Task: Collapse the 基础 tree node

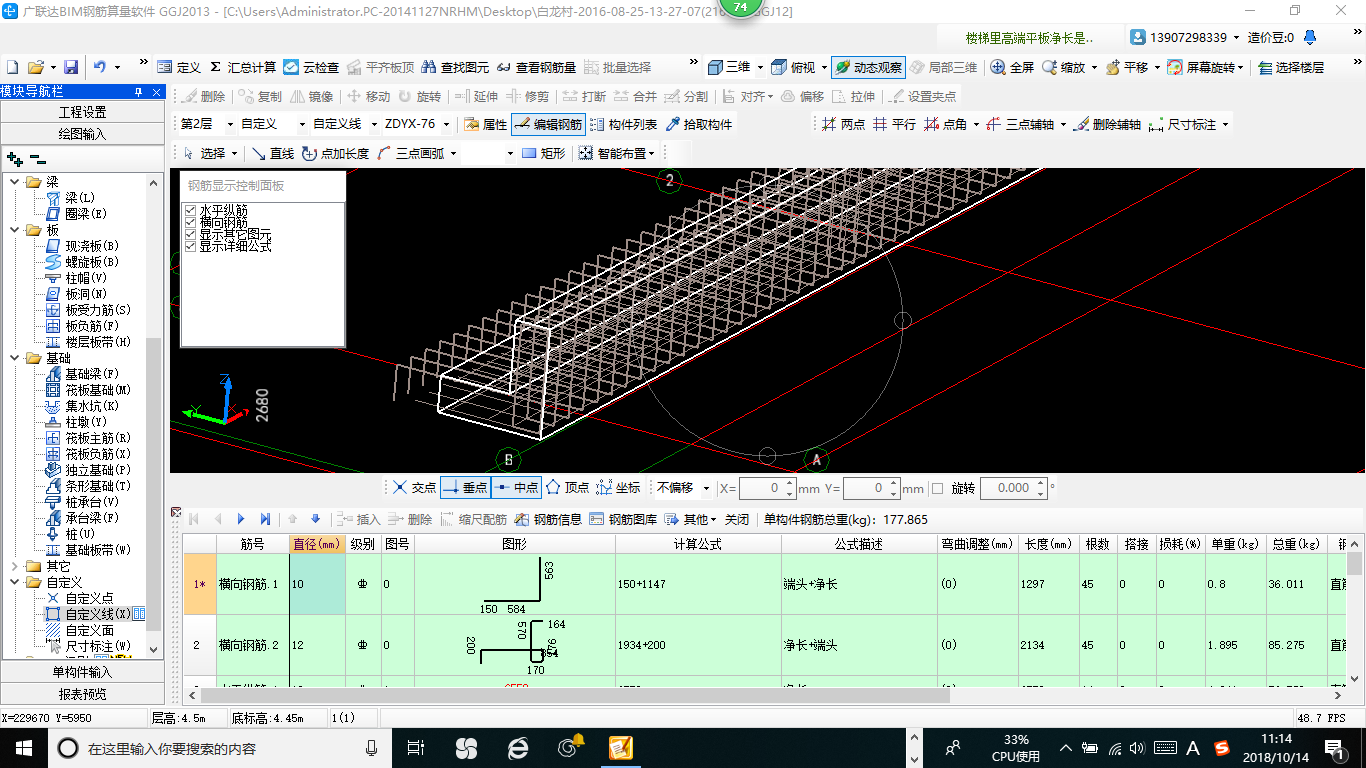Action: (x=15, y=358)
